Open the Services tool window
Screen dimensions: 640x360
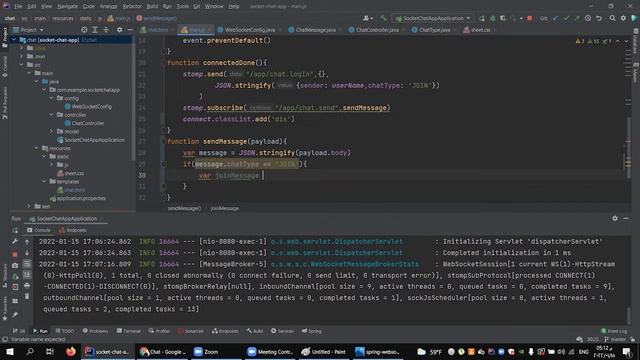click(282, 331)
